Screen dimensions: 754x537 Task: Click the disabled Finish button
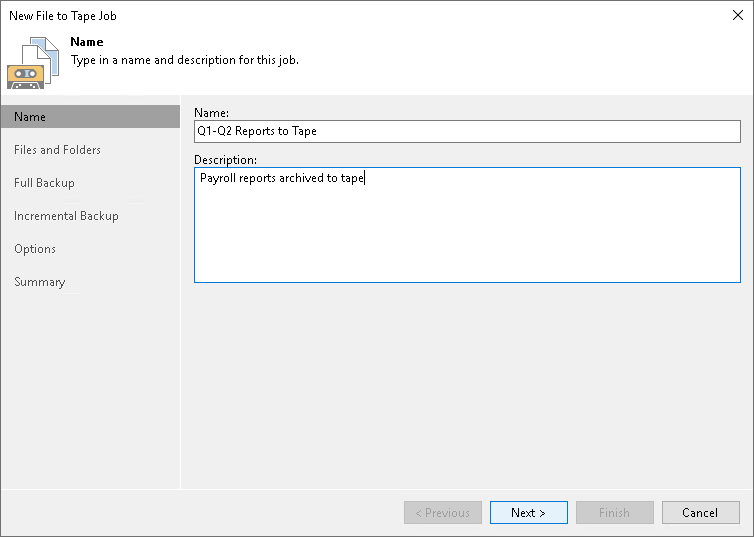[614, 513]
